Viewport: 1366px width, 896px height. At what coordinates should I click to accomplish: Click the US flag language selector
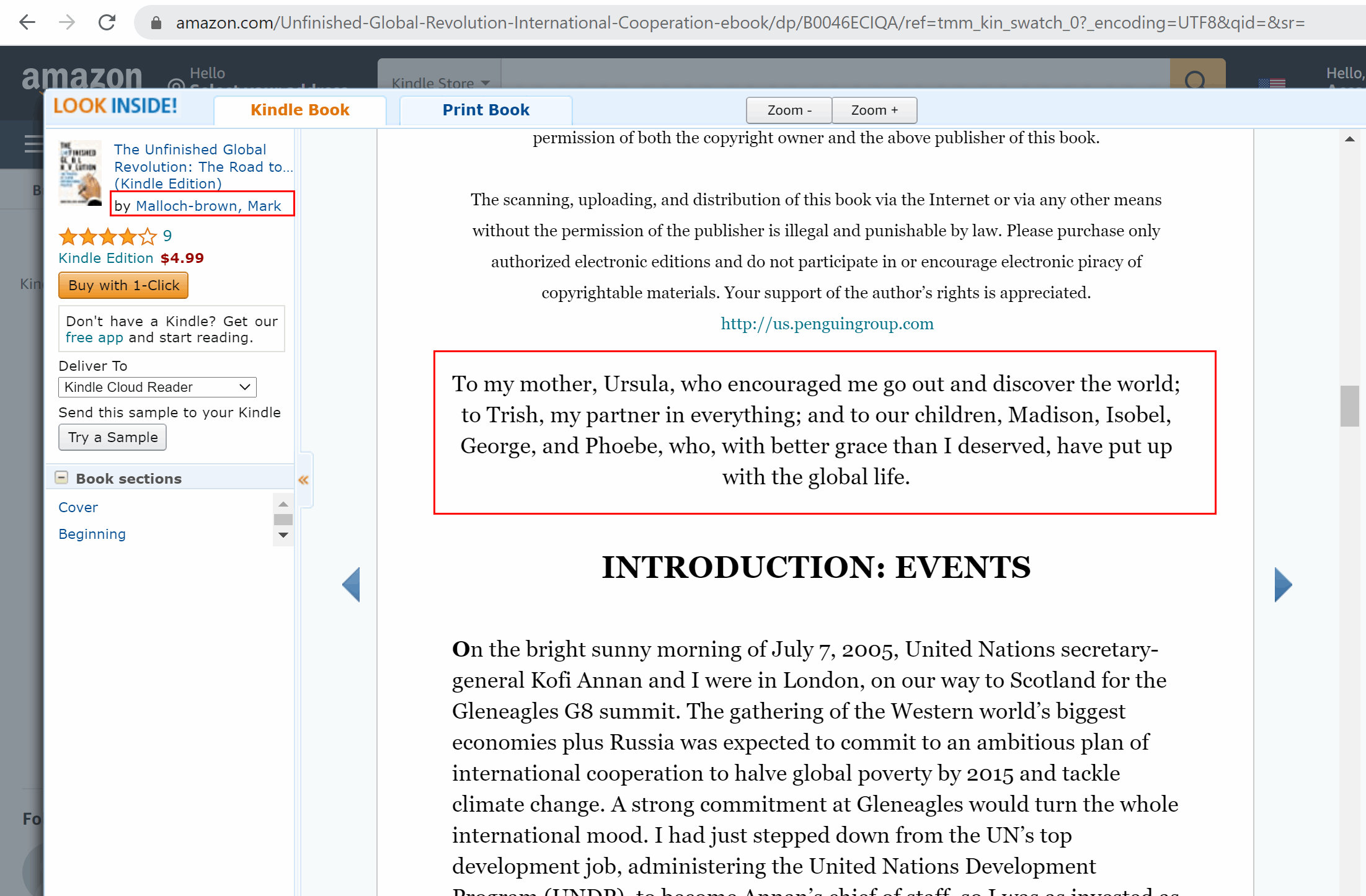(1272, 82)
